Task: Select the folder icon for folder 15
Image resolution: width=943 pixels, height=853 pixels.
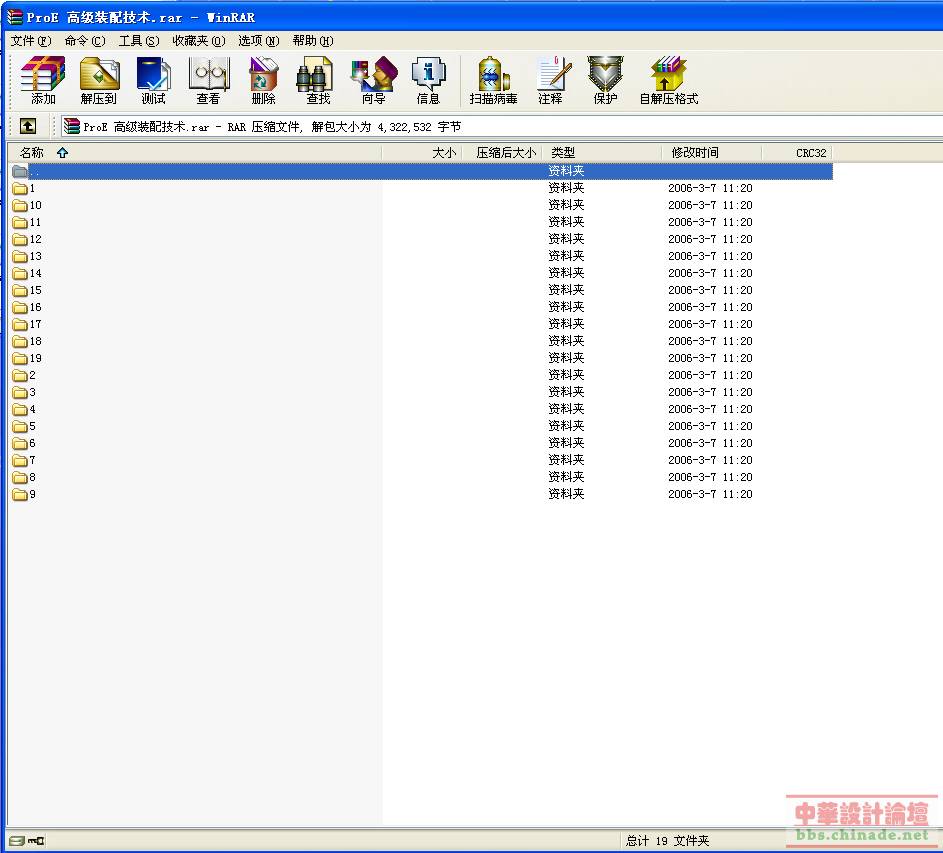Action: (x=20, y=291)
